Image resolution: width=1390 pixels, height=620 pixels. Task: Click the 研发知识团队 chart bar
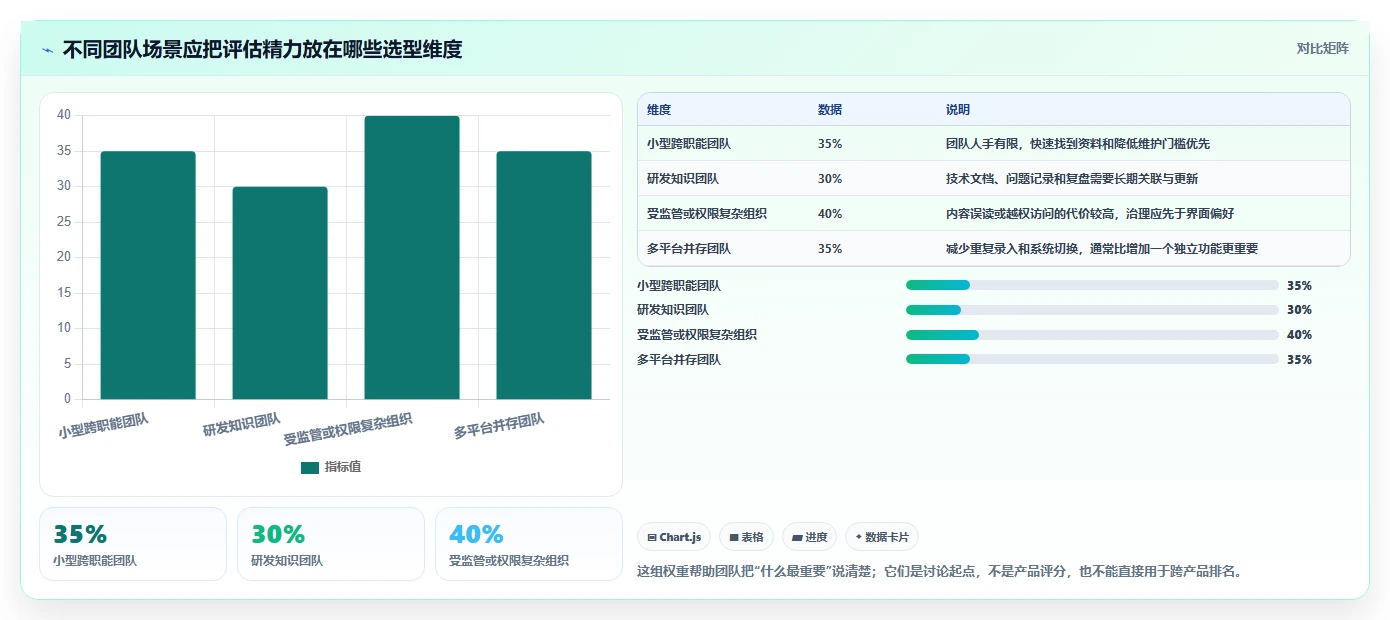coord(280,293)
